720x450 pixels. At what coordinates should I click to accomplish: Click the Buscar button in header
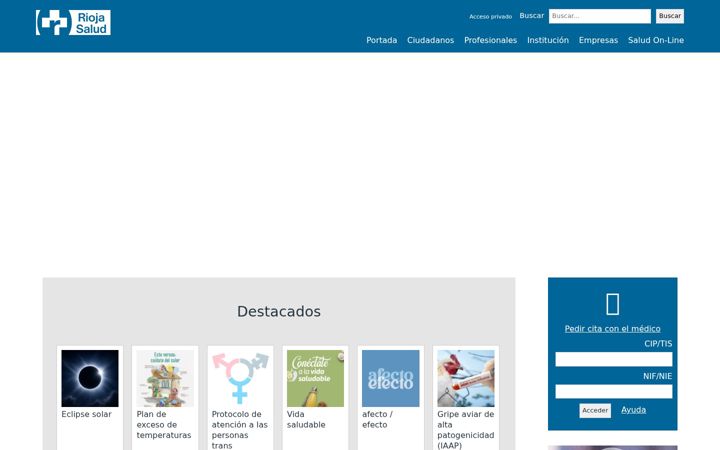tap(670, 16)
